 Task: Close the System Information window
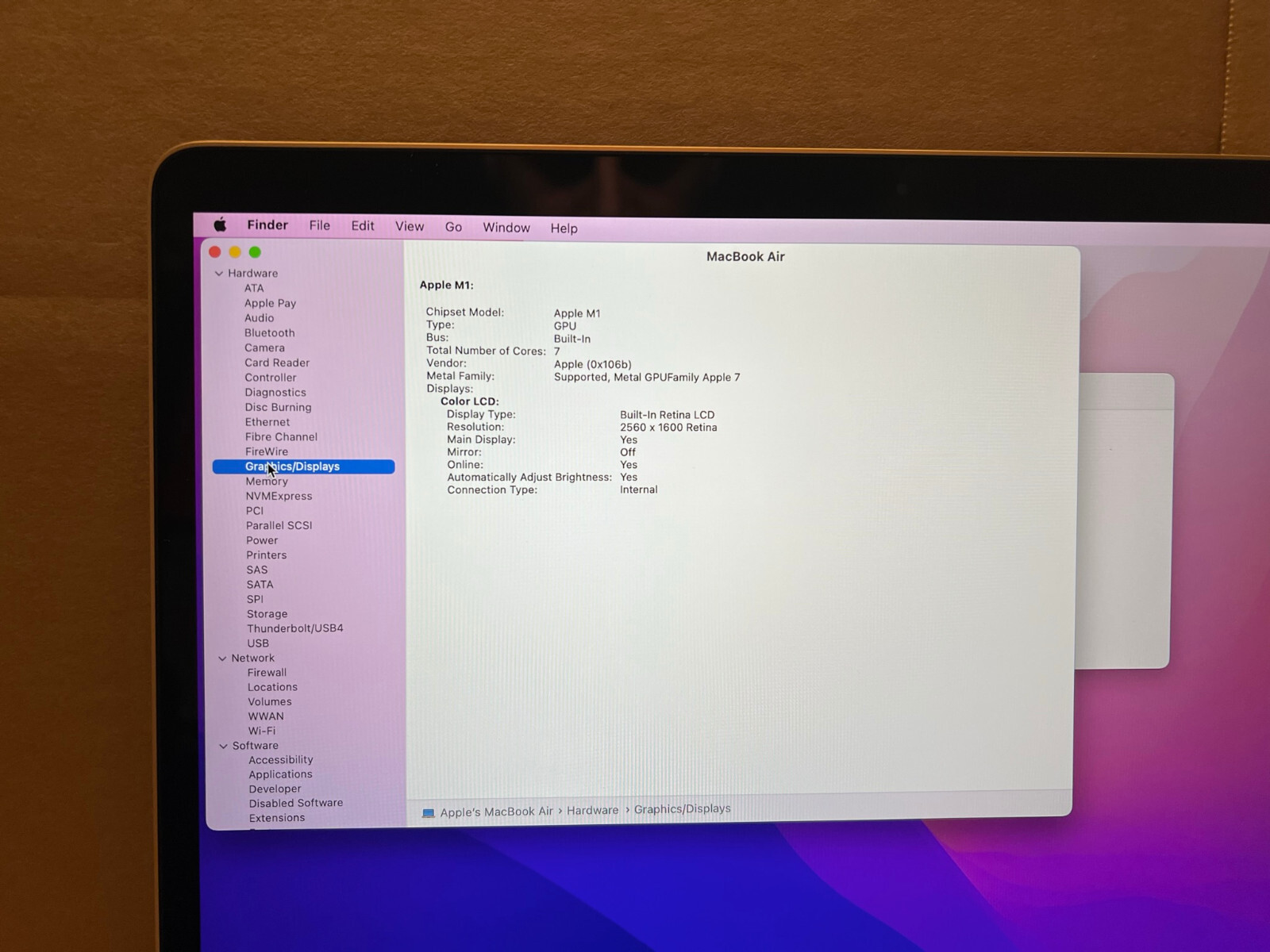(x=214, y=251)
